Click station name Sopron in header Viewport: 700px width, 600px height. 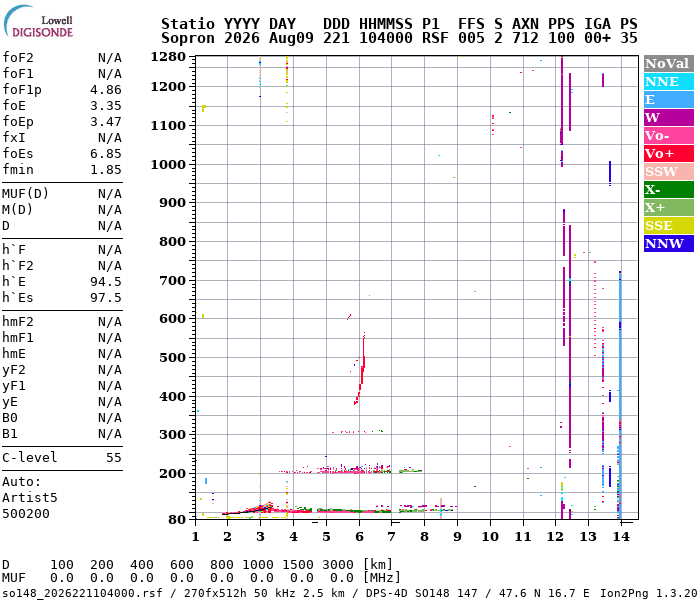188,38
